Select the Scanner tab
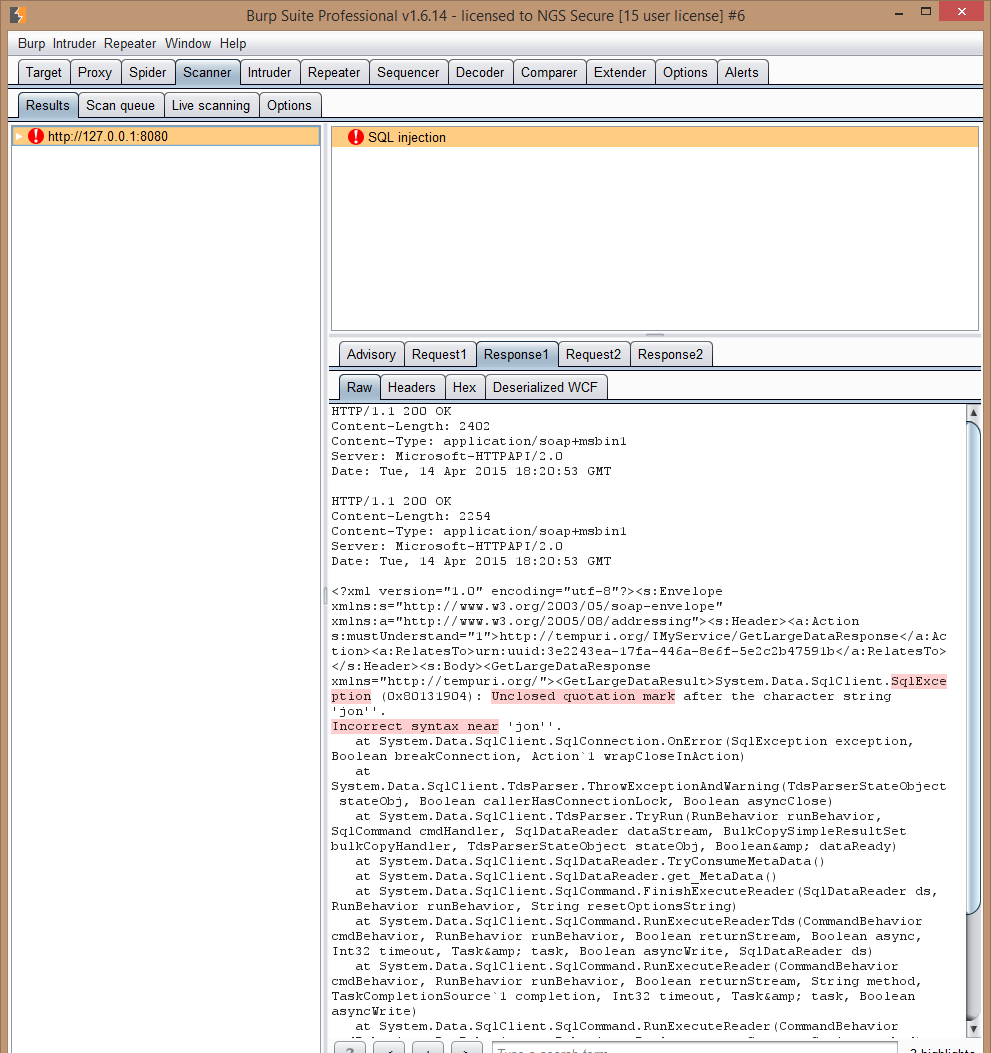 [207, 73]
